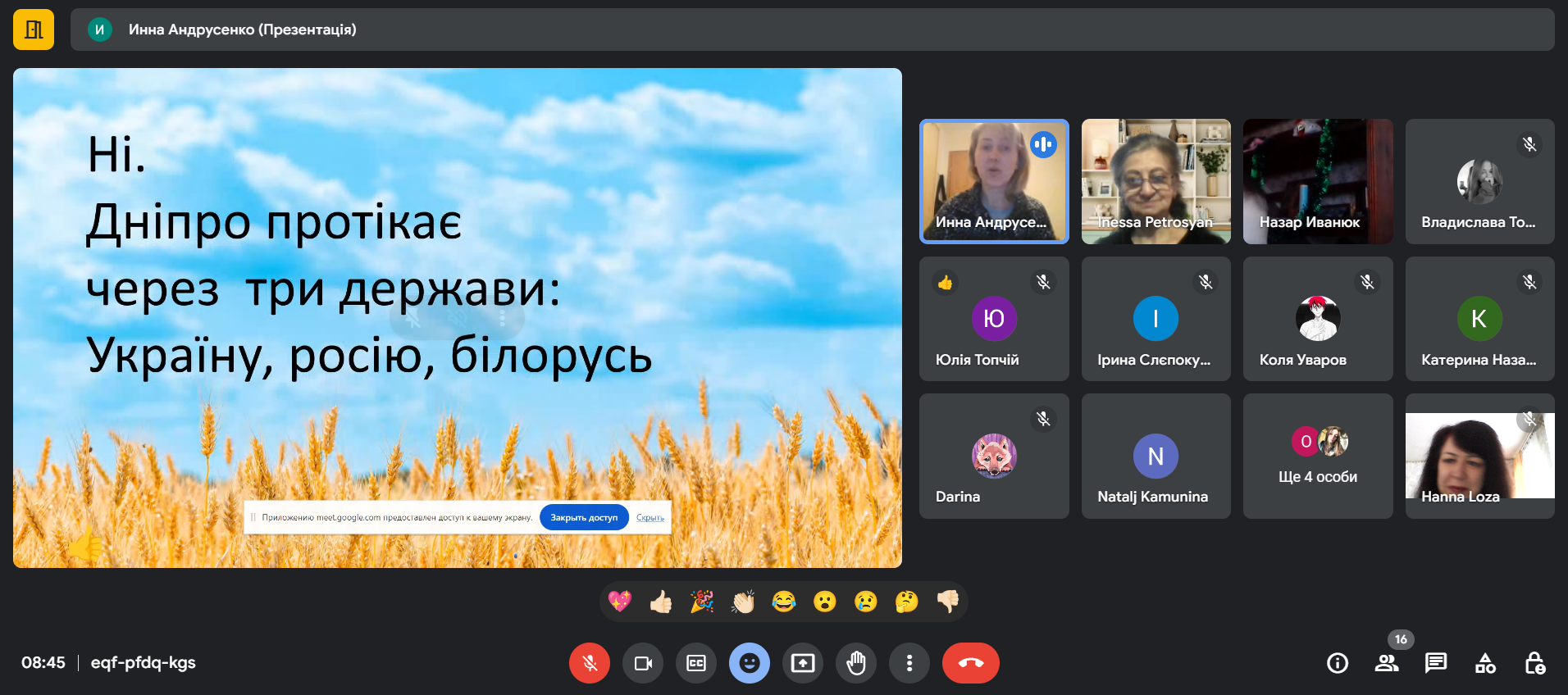Send the sparkling heart reaction
This screenshot has width=1568, height=695.
click(x=620, y=602)
